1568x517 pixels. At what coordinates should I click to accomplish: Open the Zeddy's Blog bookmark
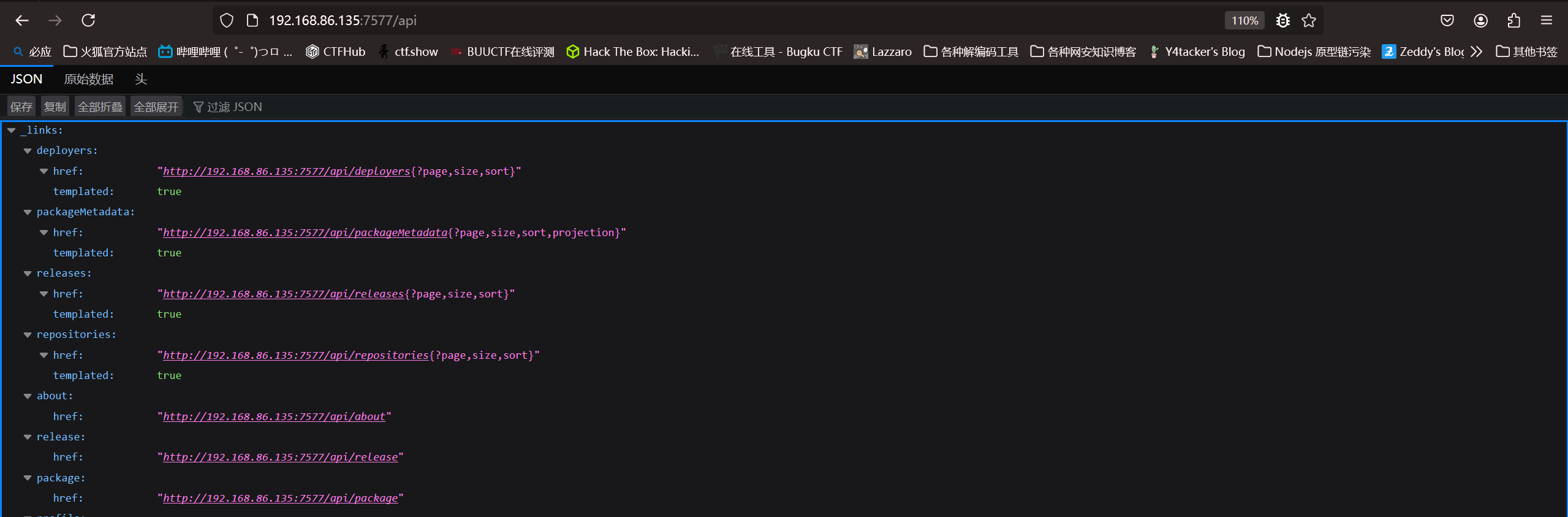pos(1423,52)
